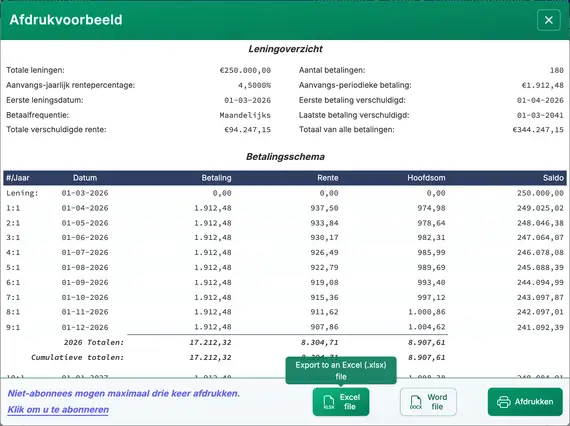Click interest rate value 4,5000%
The height and width of the screenshot is (426, 570).
[x=254, y=85]
